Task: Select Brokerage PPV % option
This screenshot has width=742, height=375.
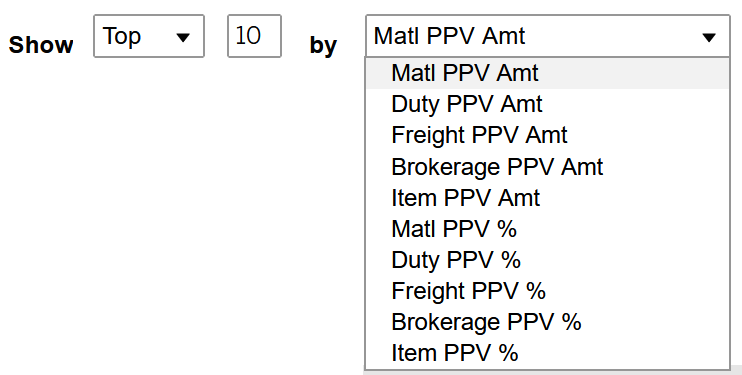Action: [x=548, y=322]
